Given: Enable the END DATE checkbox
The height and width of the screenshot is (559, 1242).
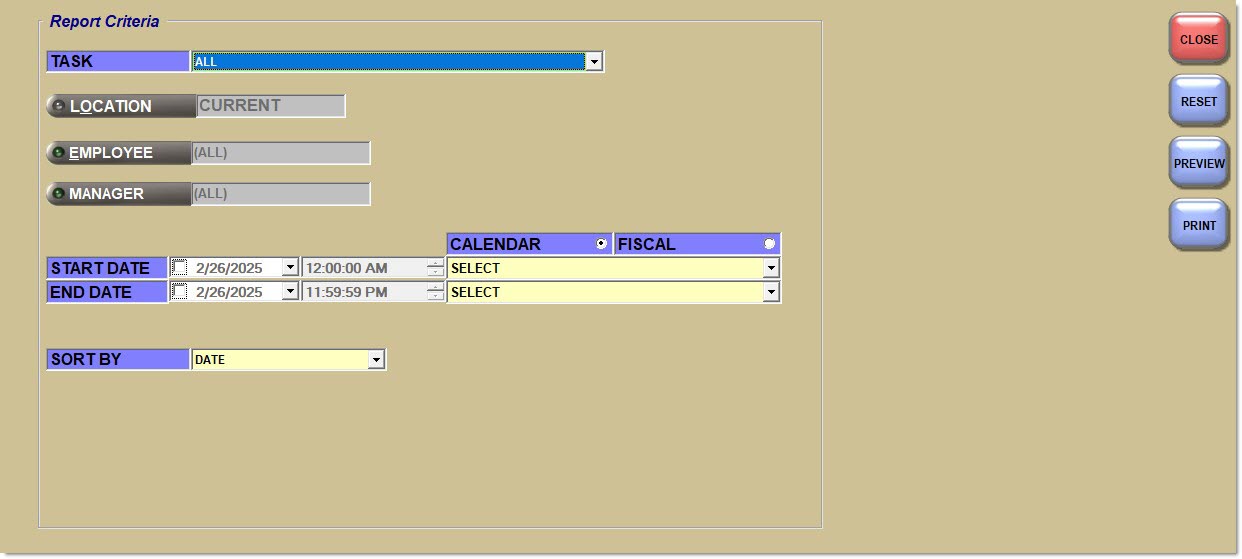Looking at the screenshot, I should point(180,292).
